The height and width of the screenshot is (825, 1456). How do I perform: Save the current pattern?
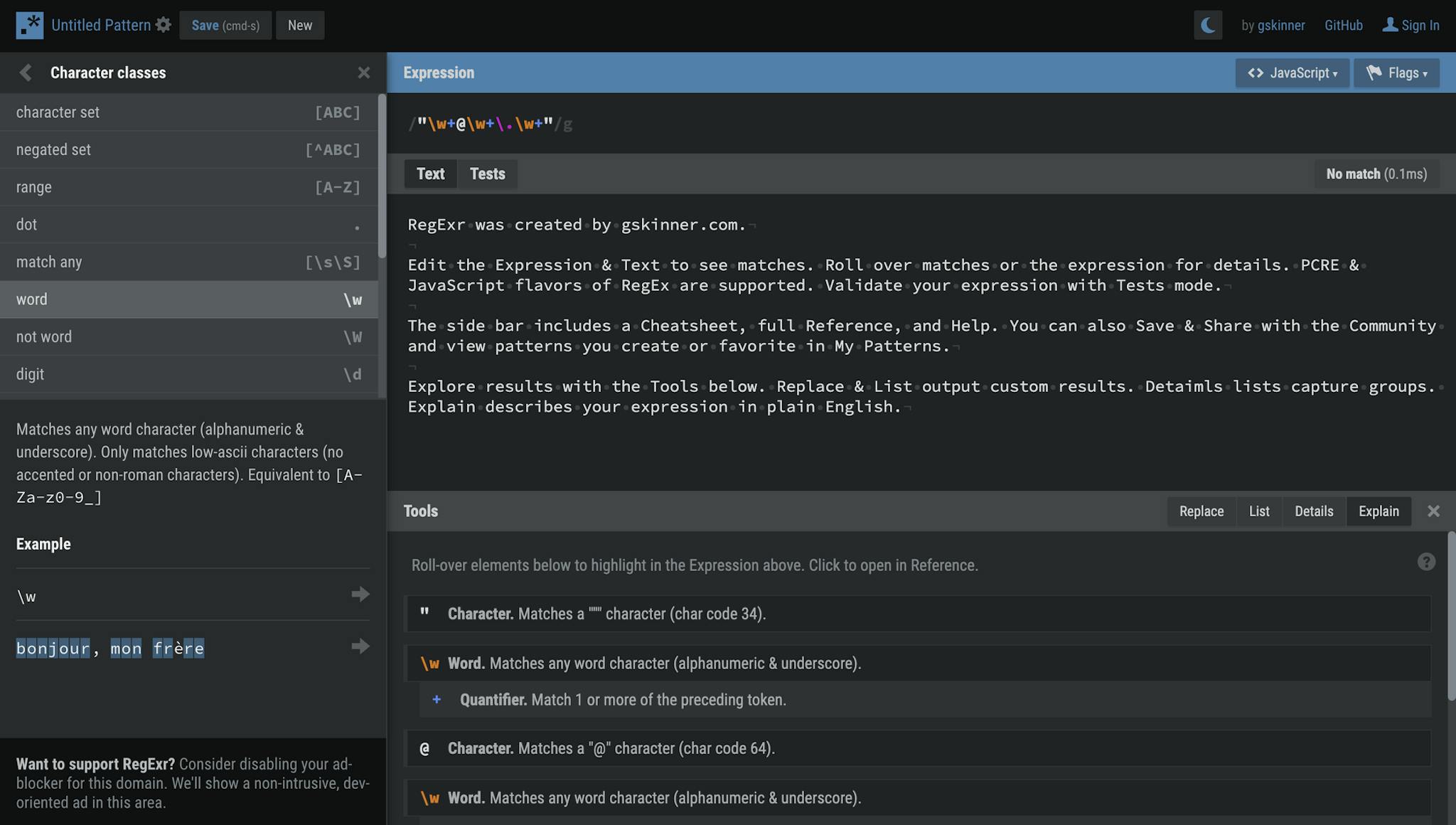225,25
